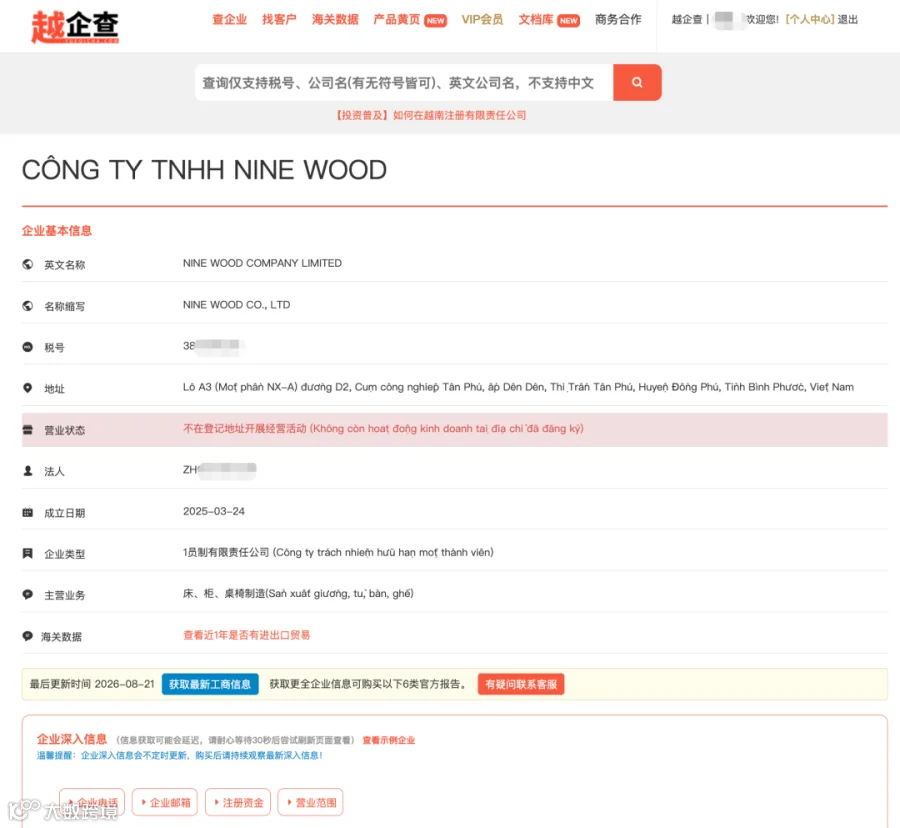Click the 获取更全企业信息可购买以下6类官方报告 text

(x=368, y=684)
